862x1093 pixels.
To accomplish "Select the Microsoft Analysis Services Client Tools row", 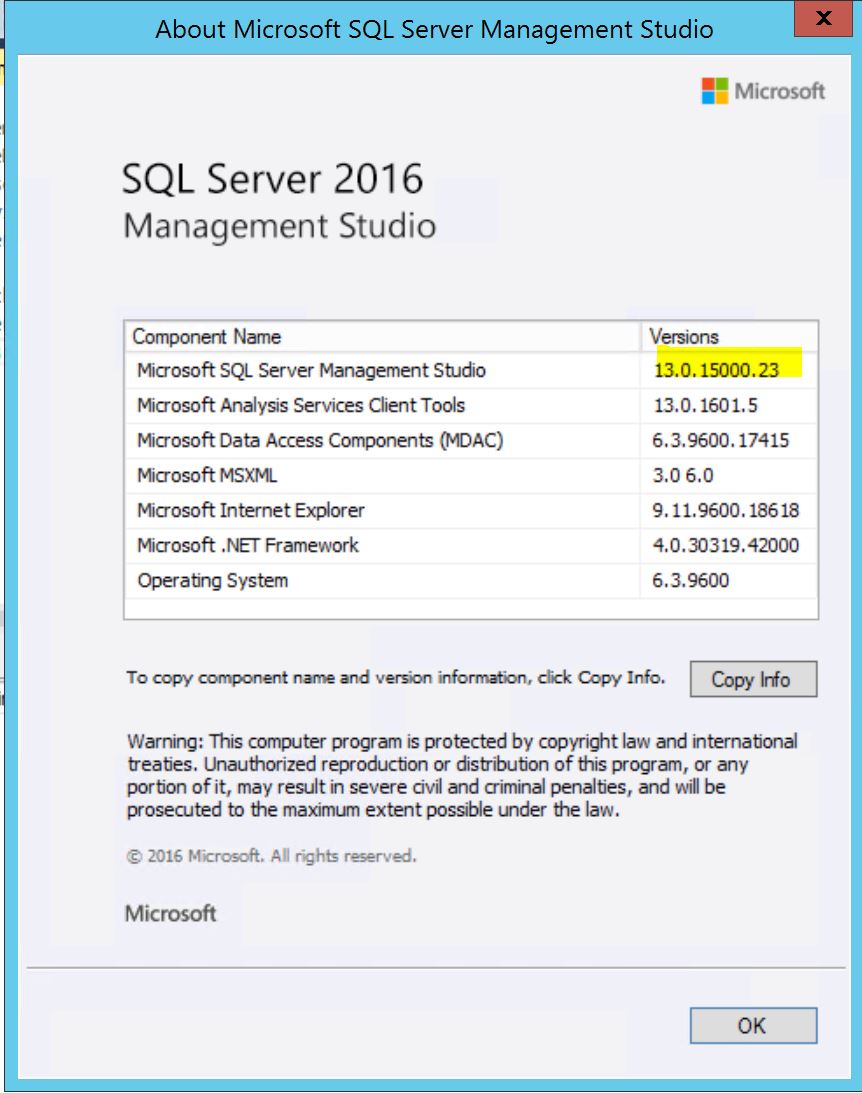I will 471,405.
